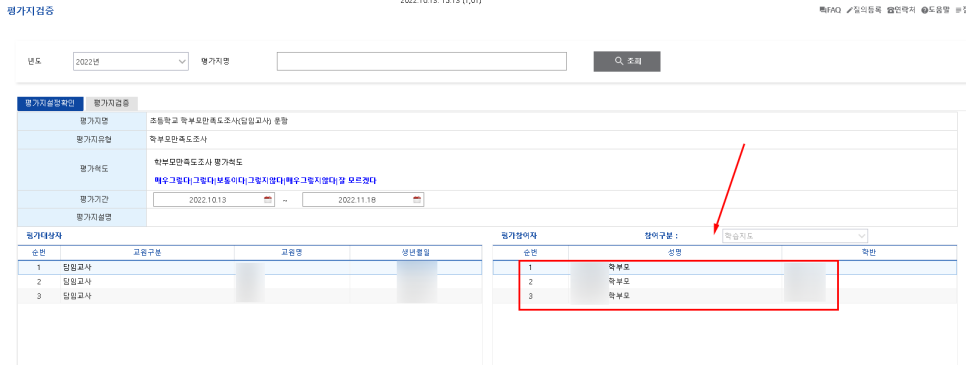Open 연락처 phone contact link
This screenshot has width=966, height=365.
pos(901,10)
